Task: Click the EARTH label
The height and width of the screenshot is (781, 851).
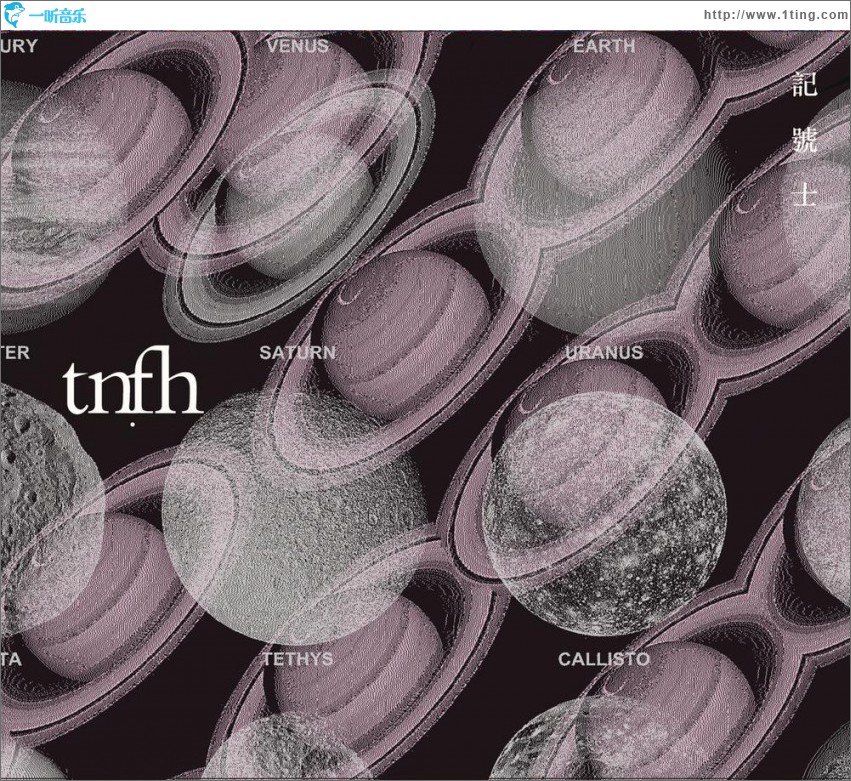Action: 604,46
